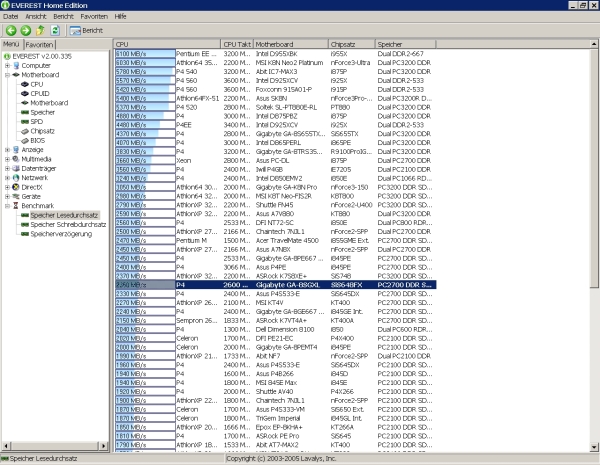The height and width of the screenshot is (465, 600).
Task: Select the Chipsatz icon in tree
Action: [x=25, y=131]
